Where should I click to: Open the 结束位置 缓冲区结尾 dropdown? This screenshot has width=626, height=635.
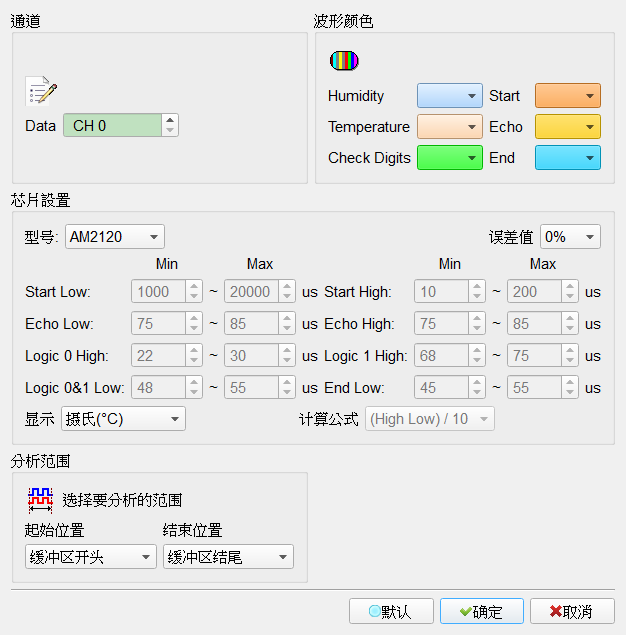coord(228,557)
